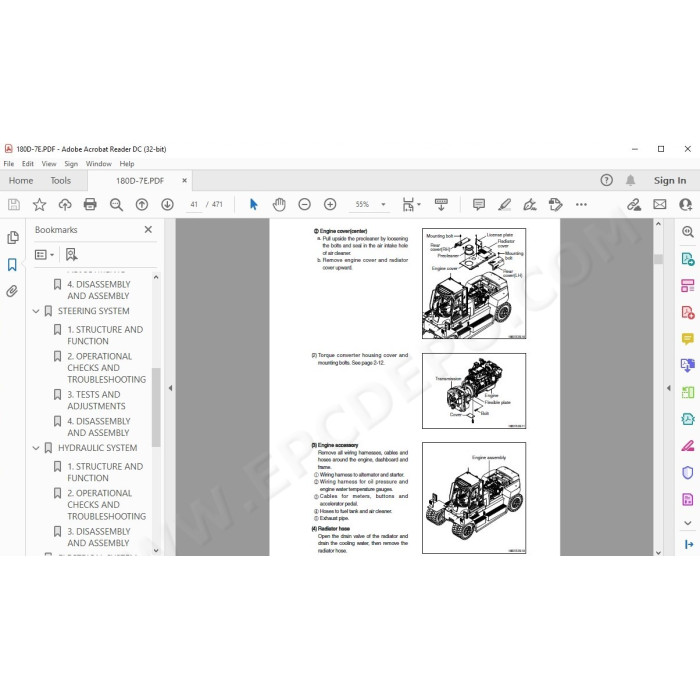Viewport: 700px width, 700px height.
Task: Open notifications bell
Action: pos(630,180)
